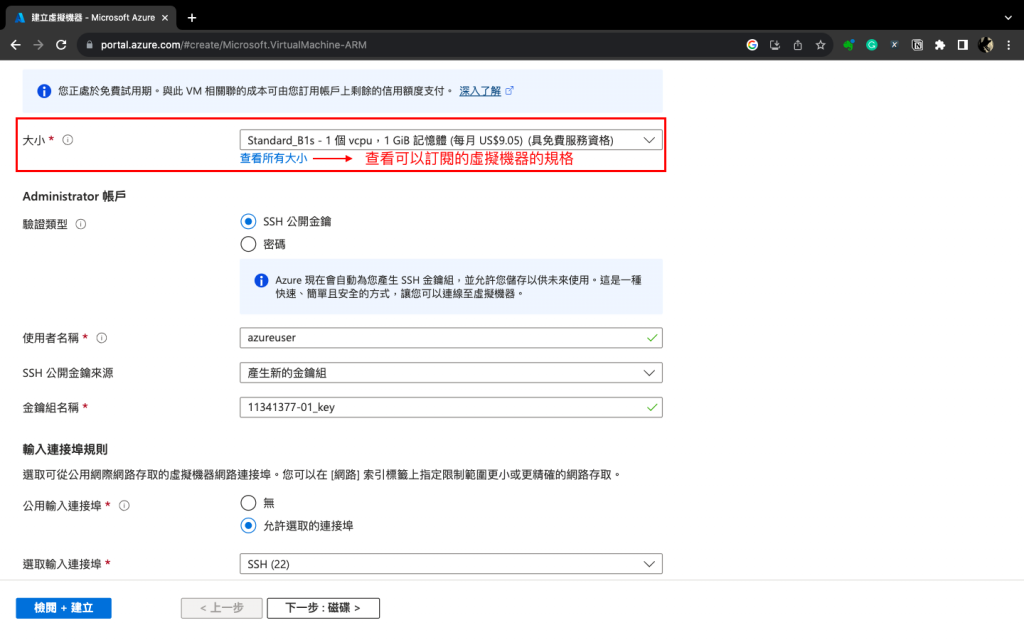Select 無 for public inbound ports
This screenshot has width=1024, height=640.
(248, 503)
